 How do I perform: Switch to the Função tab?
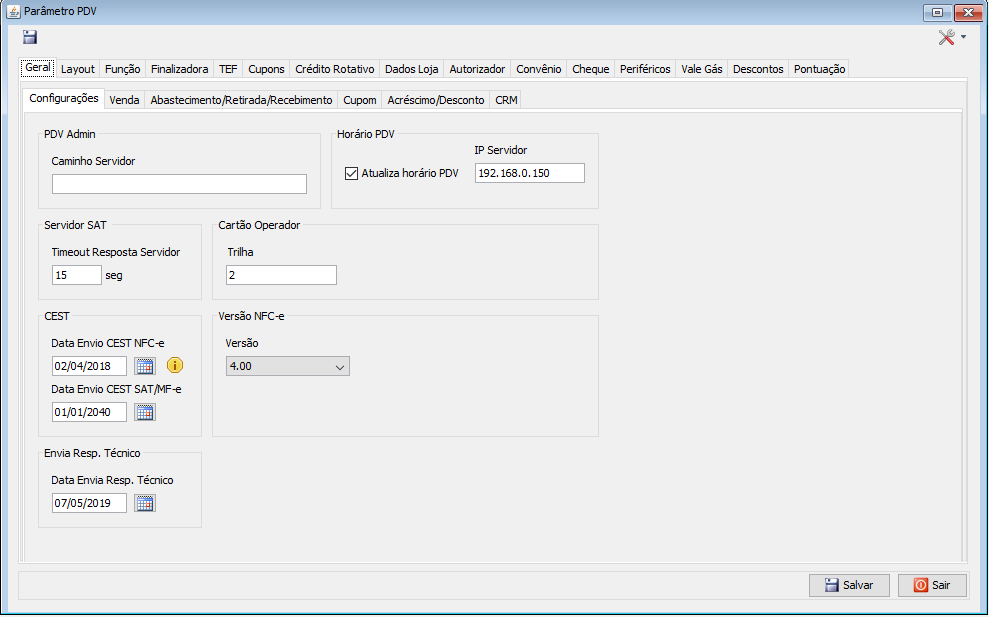pos(122,69)
